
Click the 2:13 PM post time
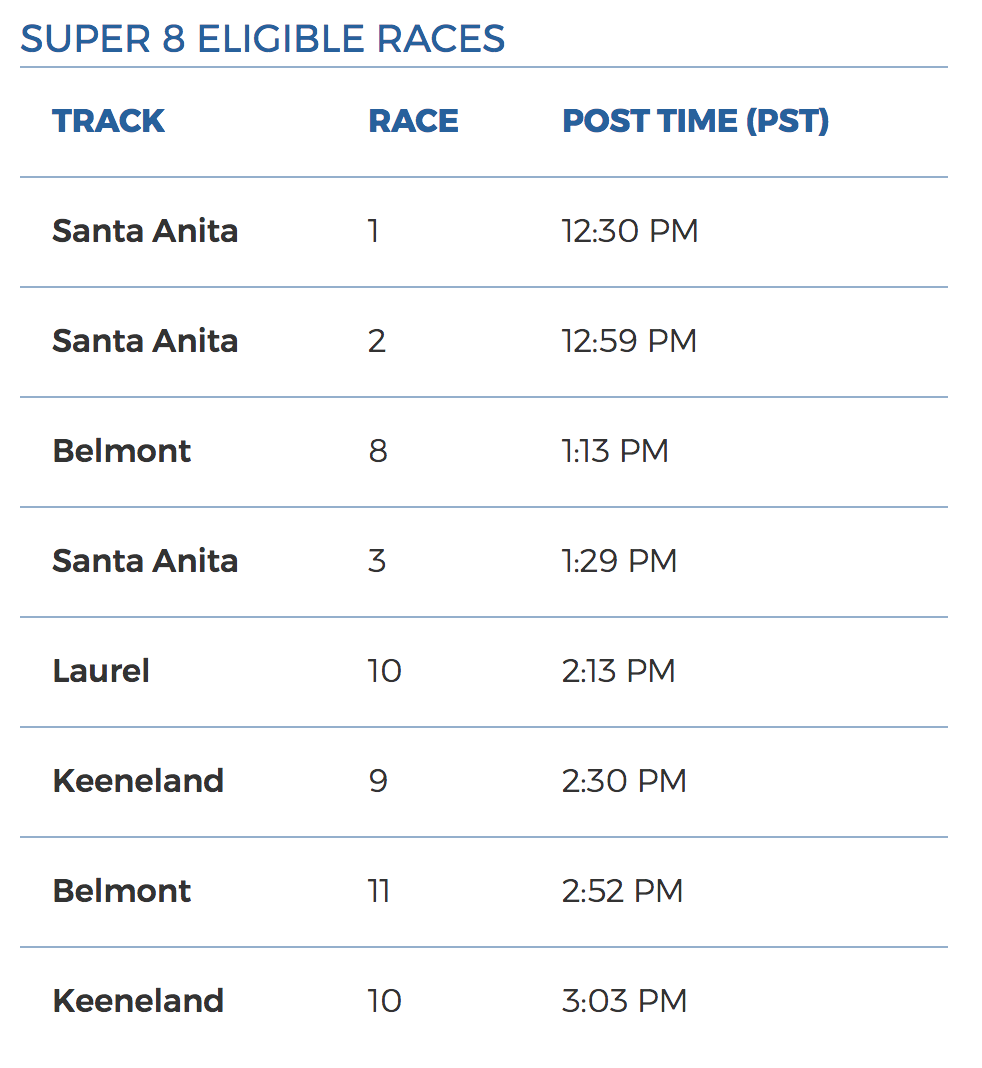tap(618, 671)
